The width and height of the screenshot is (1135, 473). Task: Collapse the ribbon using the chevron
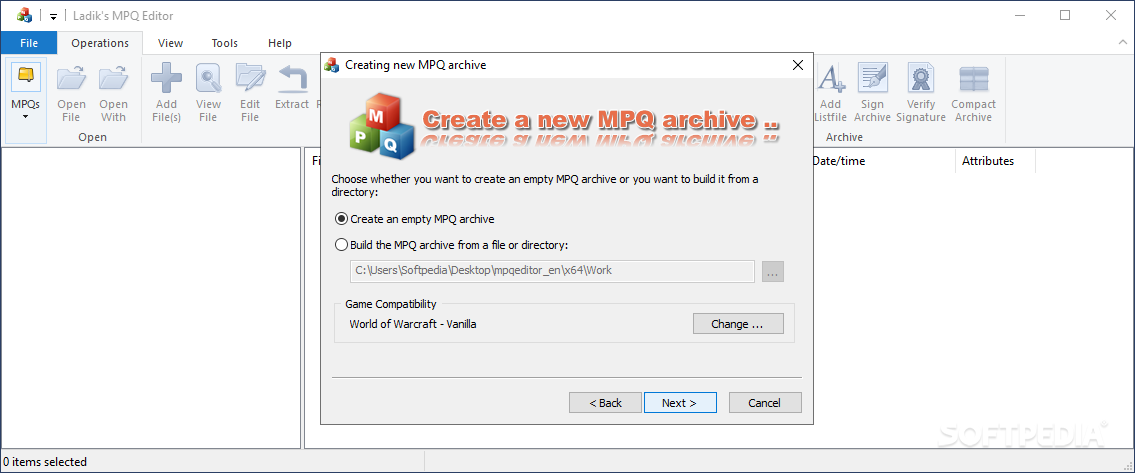(x=1122, y=43)
